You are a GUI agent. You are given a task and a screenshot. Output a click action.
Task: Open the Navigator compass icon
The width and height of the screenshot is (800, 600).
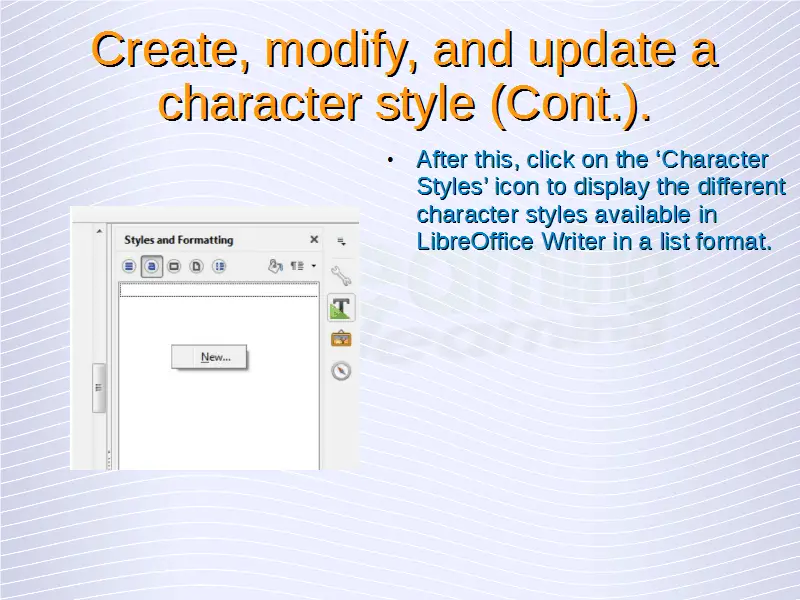click(341, 371)
